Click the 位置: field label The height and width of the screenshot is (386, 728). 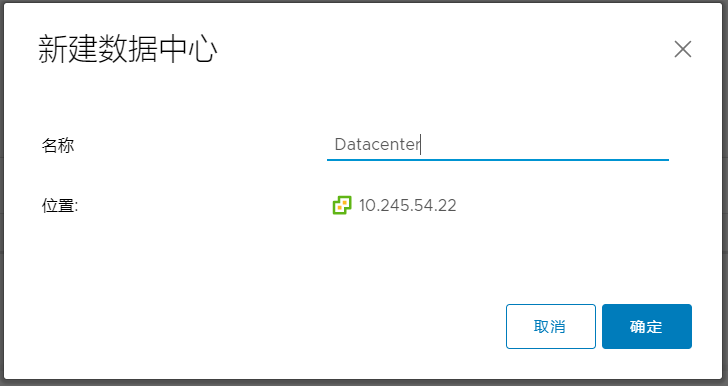pos(60,205)
